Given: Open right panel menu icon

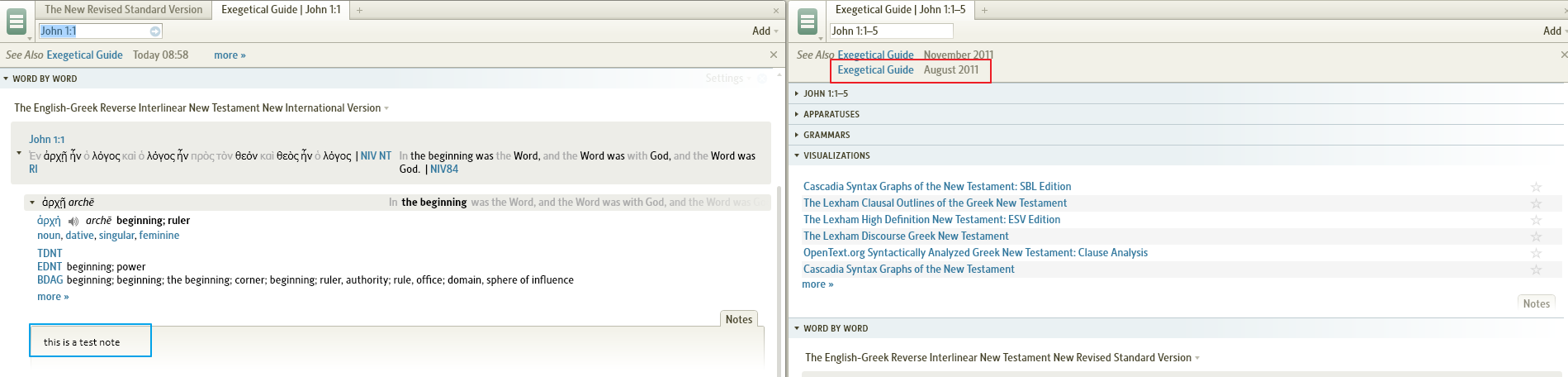Looking at the screenshot, I should (808, 21).
